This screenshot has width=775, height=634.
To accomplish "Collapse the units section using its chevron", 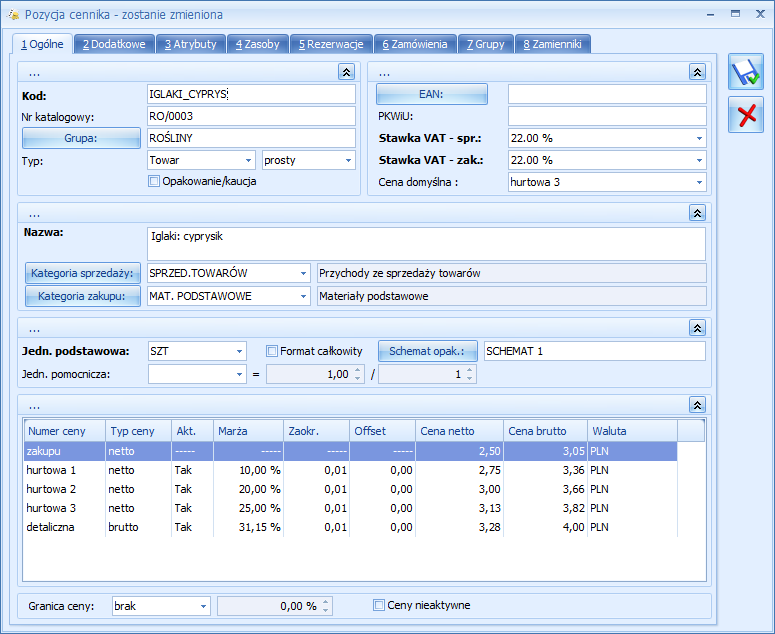I will coord(697,328).
